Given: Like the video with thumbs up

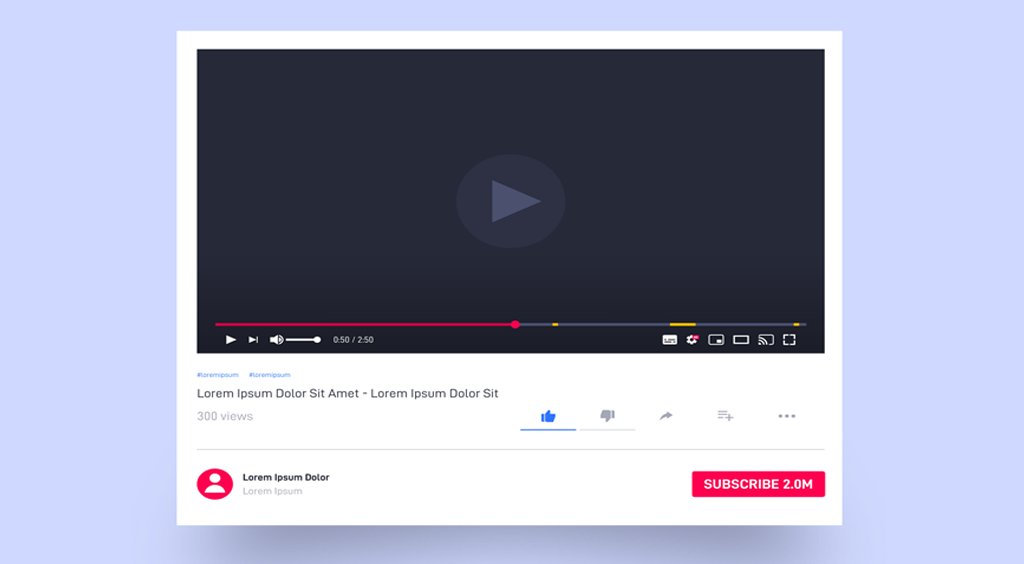Looking at the screenshot, I should click(548, 416).
